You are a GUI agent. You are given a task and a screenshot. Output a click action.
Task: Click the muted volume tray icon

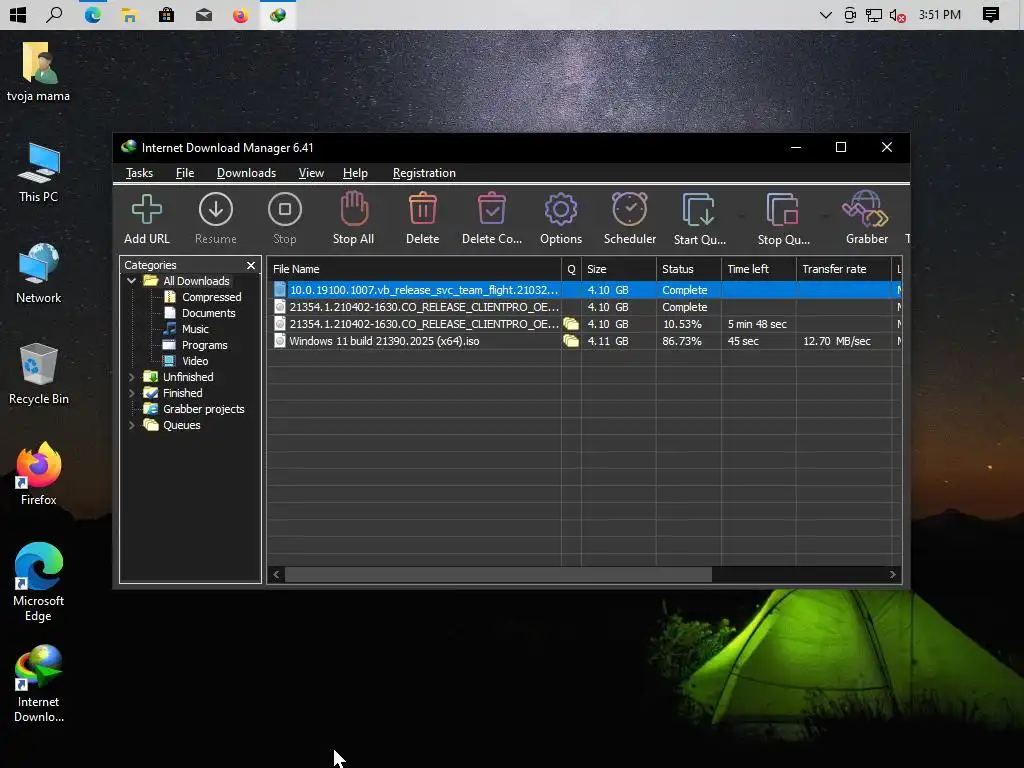(x=897, y=14)
